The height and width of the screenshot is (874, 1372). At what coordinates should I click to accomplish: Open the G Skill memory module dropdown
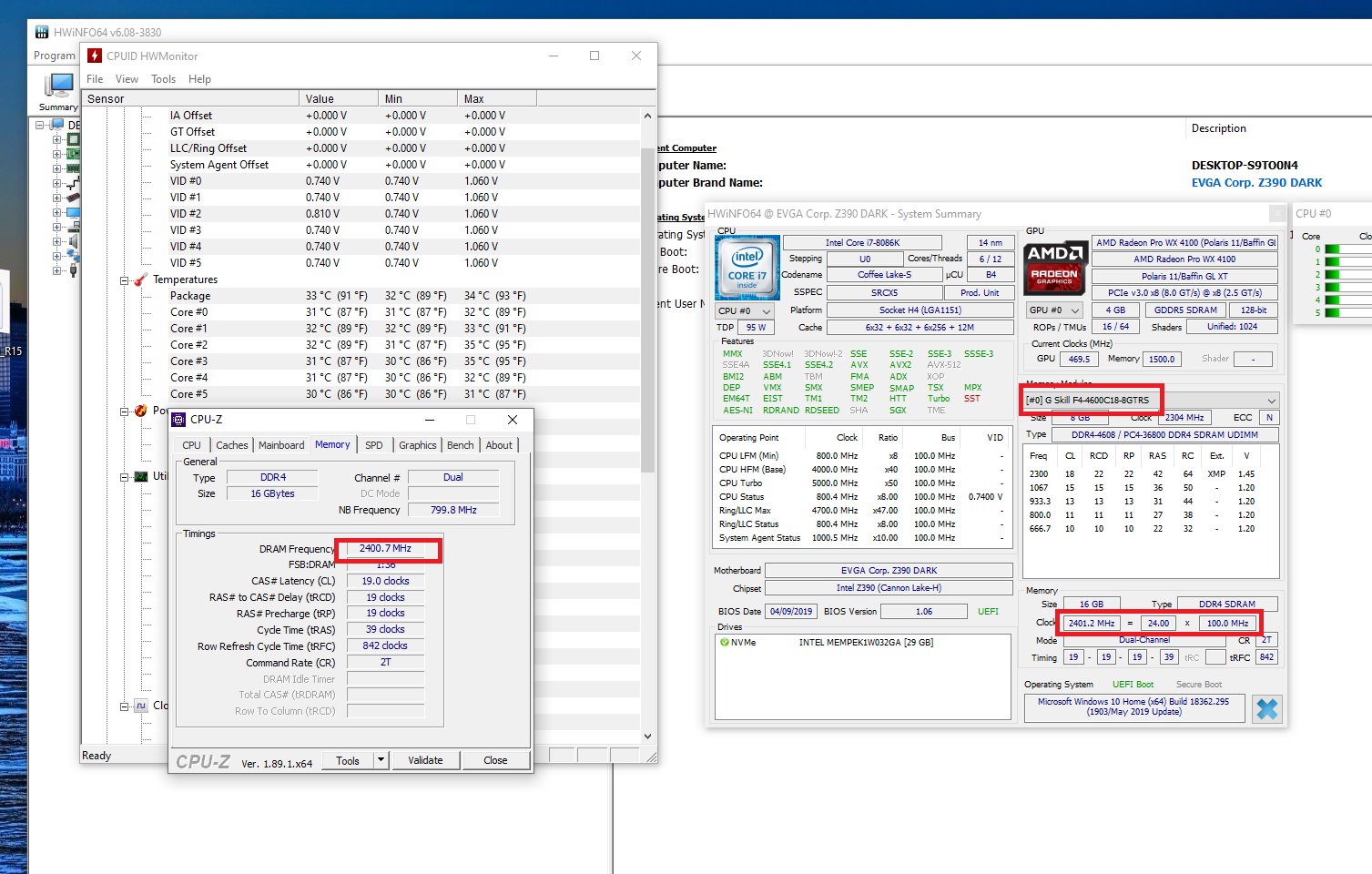[1152, 401]
